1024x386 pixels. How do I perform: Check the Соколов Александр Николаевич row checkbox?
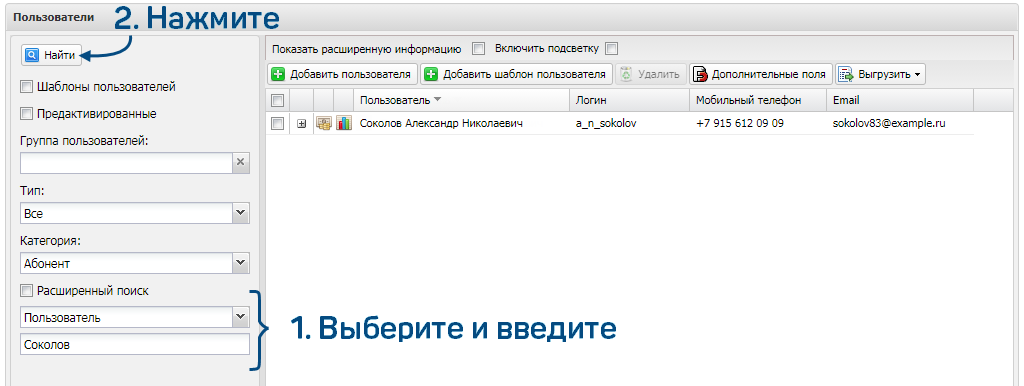(278, 123)
